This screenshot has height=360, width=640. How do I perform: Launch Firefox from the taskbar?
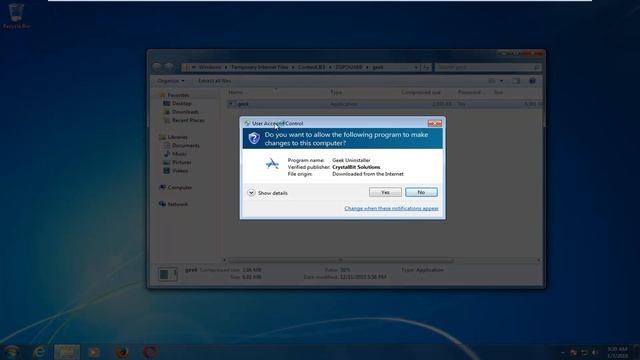click(122, 352)
